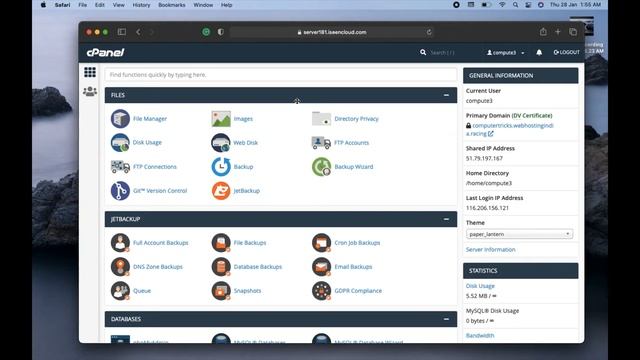Collapse the FILES section

point(446,95)
